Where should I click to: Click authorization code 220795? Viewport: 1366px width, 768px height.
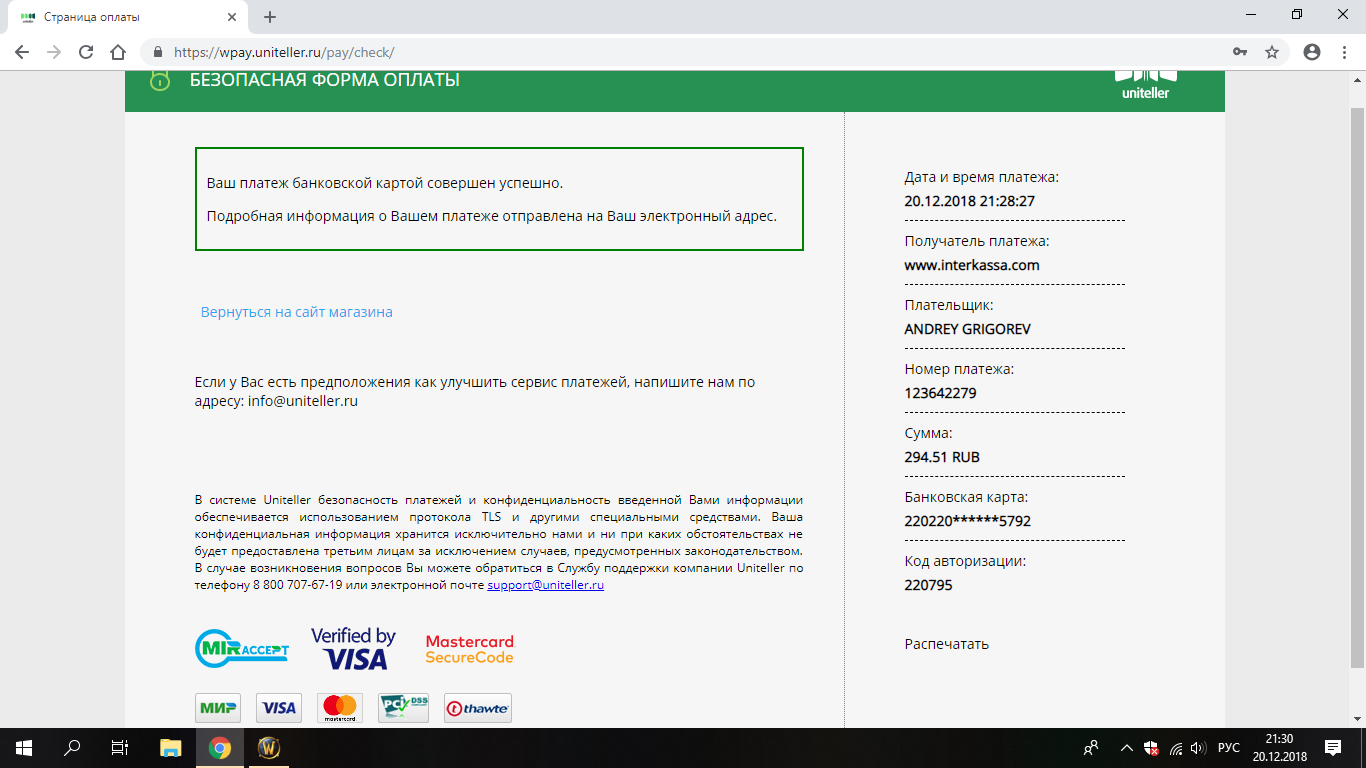point(928,585)
